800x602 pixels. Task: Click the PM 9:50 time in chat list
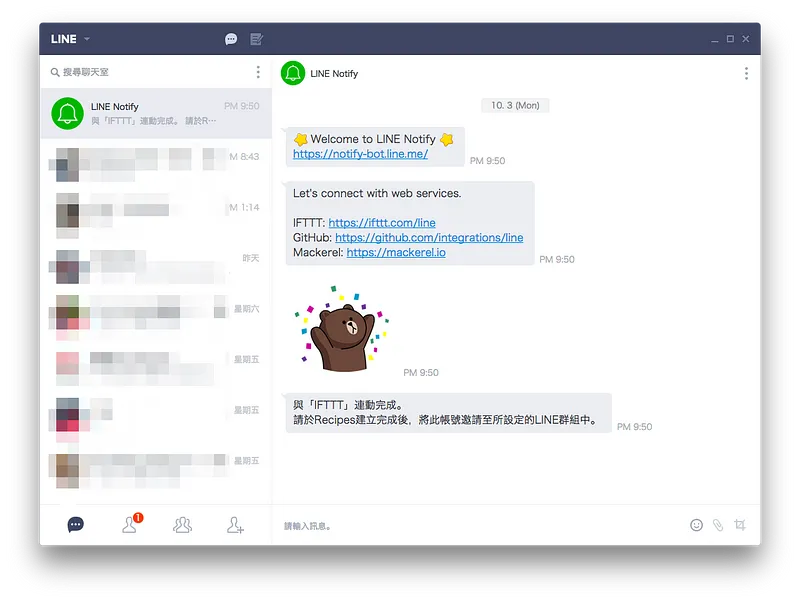coord(242,106)
